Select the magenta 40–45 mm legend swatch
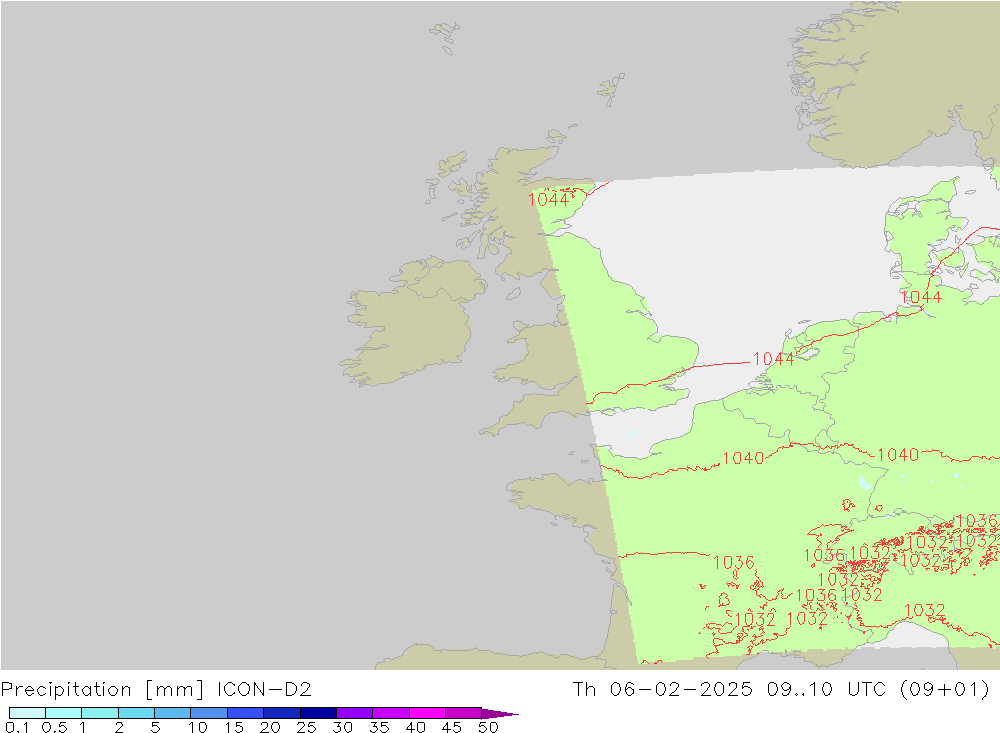Image resolution: width=1000 pixels, height=733 pixels. 427,713
